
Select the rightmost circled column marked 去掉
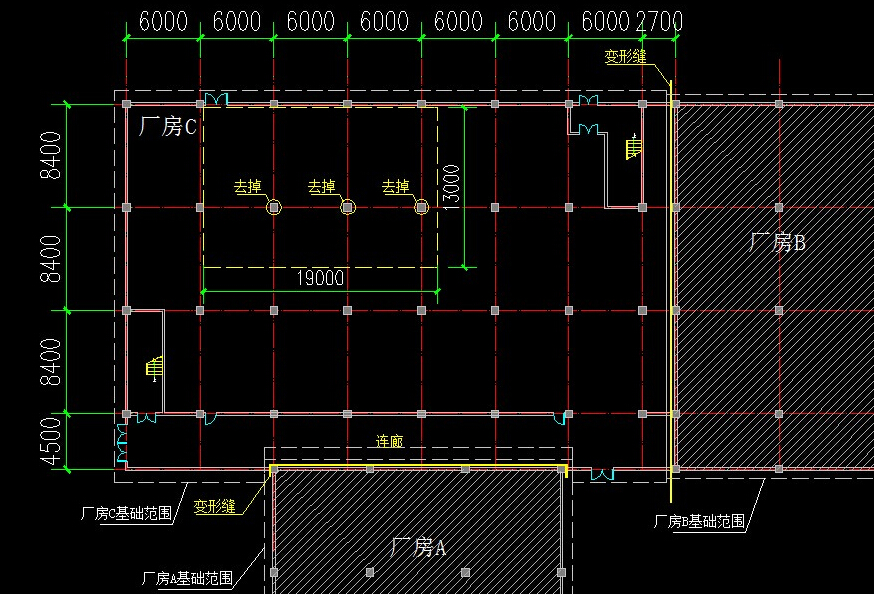click(421, 207)
